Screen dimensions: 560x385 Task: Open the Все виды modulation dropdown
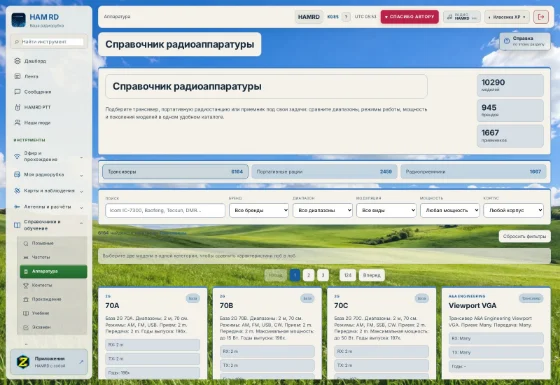(x=386, y=210)
